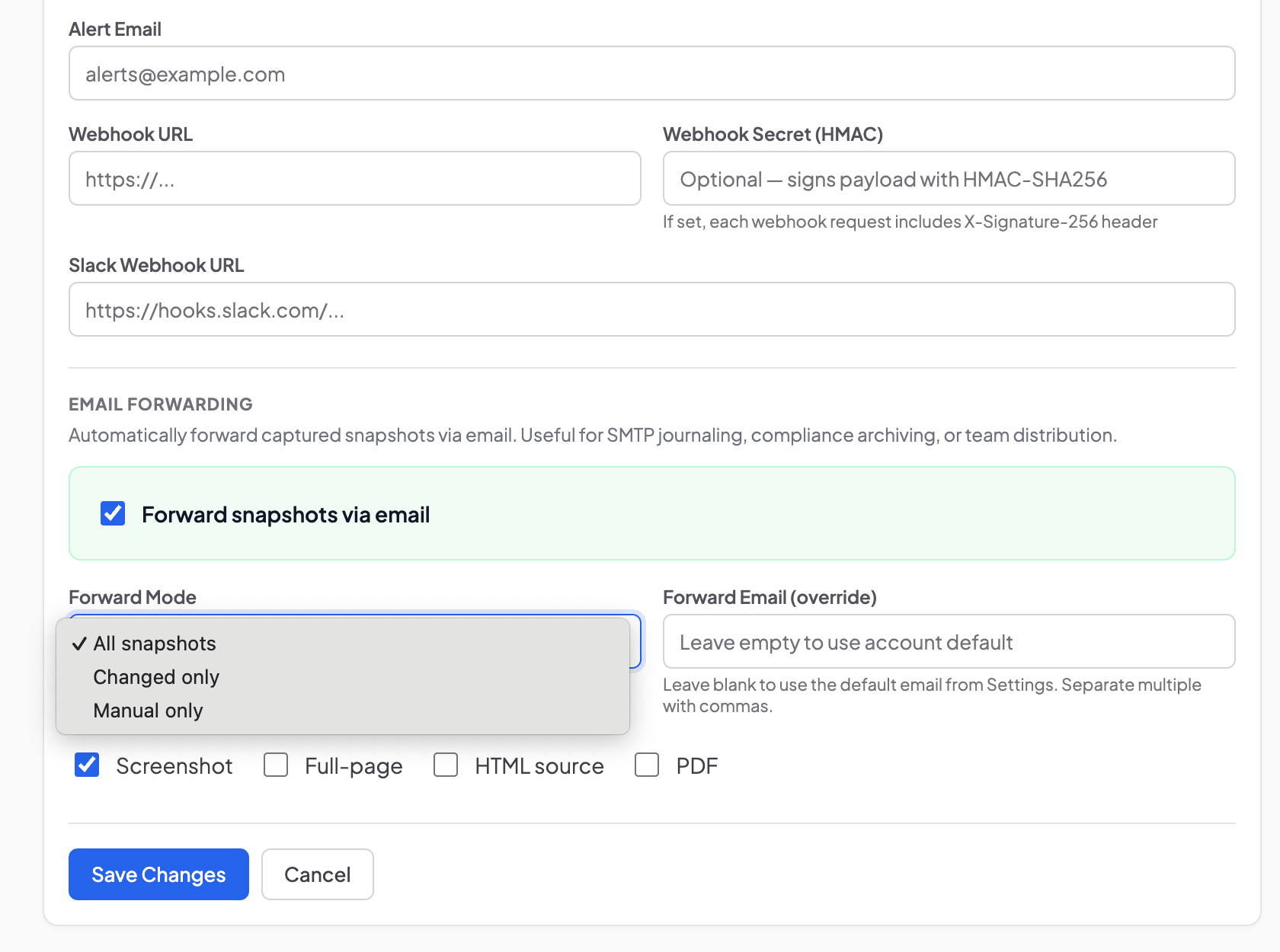Check the HTML source option
This screenshot has width=1280, height=952.
coord(446,765)
